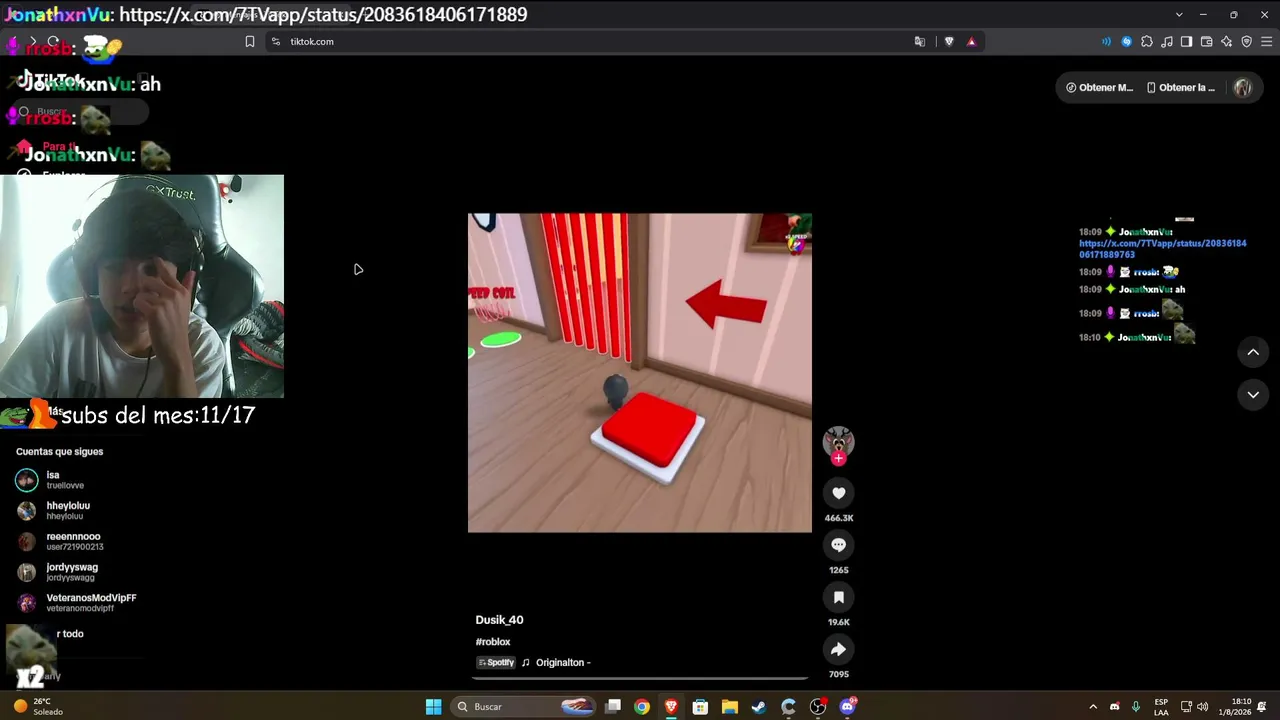Expand the hidden system tray icons

pyautogui.click(x=1093, y=707)
